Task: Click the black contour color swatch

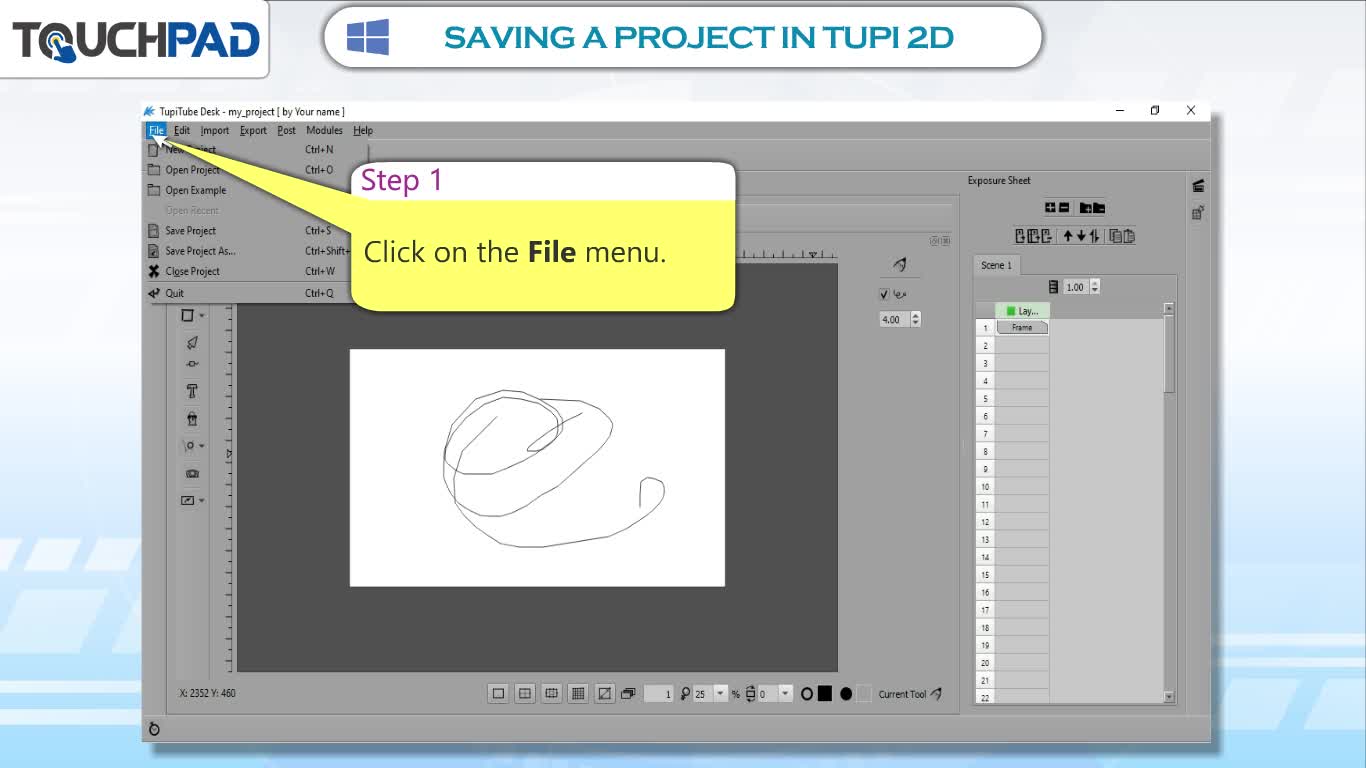Action: click(825, 694)
